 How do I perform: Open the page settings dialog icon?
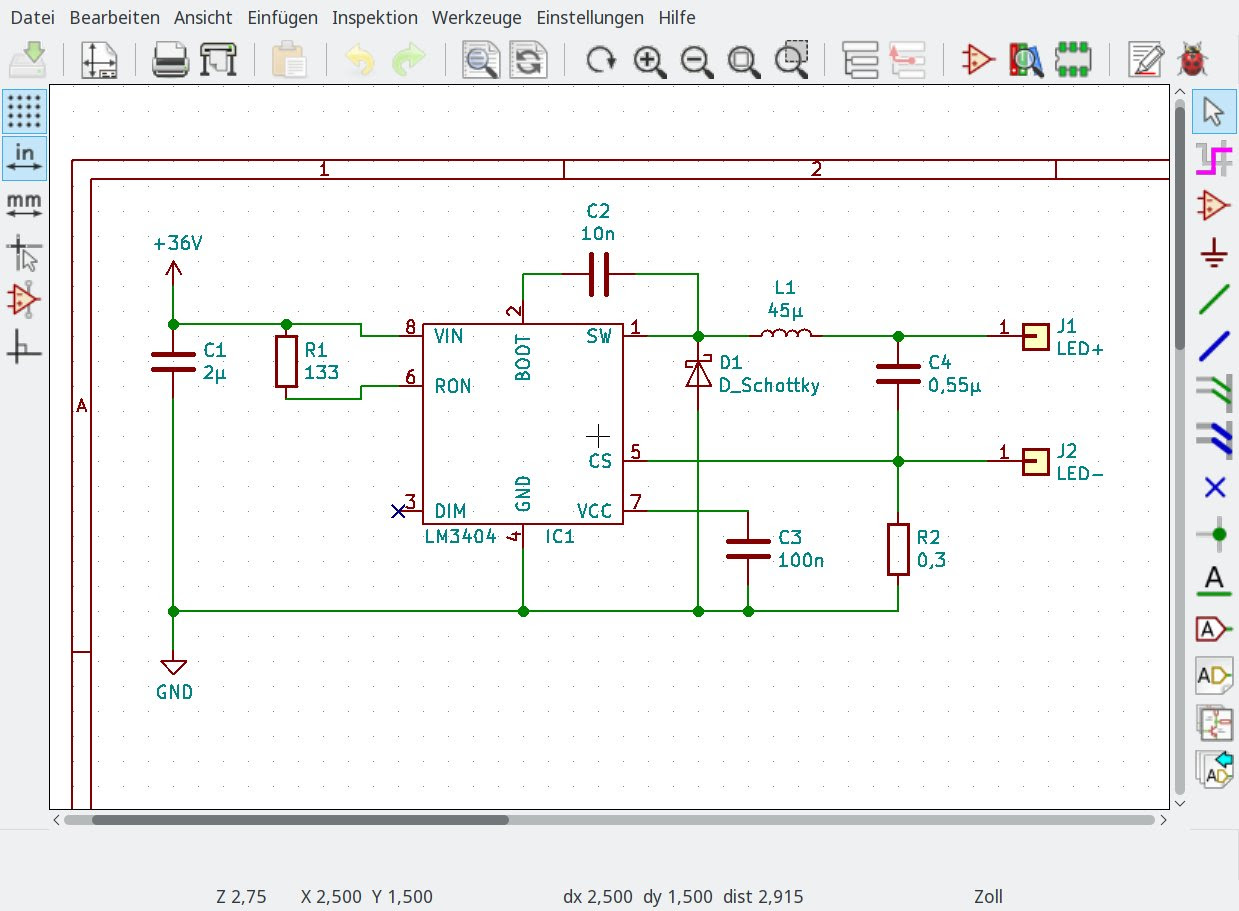pos(99,60)
